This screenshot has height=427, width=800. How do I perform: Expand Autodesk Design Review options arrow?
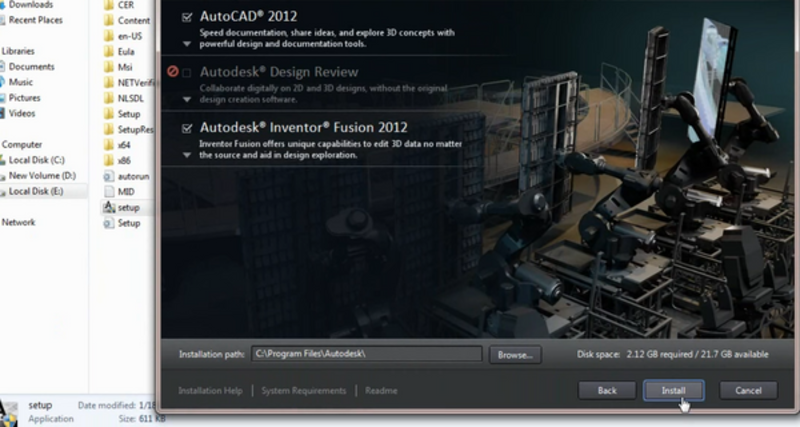187,99
